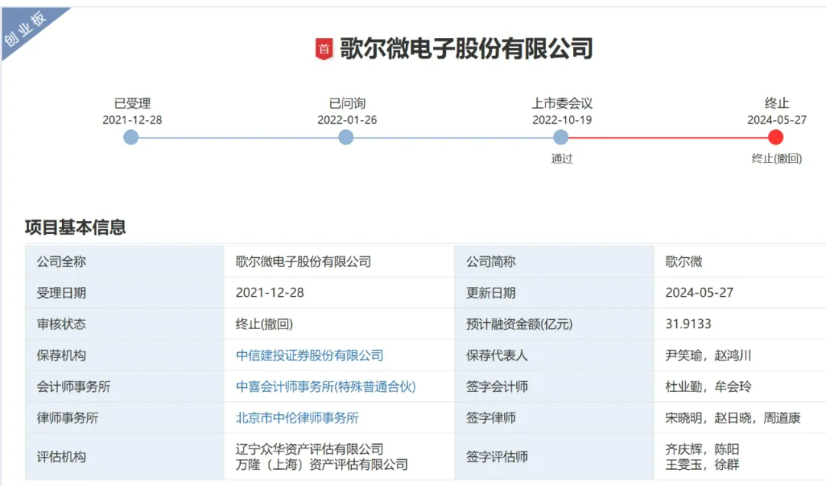The image size is (828, 493).
Task: Click the 审核状态 value 终止(撤回) in table
Action: point(264,324)
